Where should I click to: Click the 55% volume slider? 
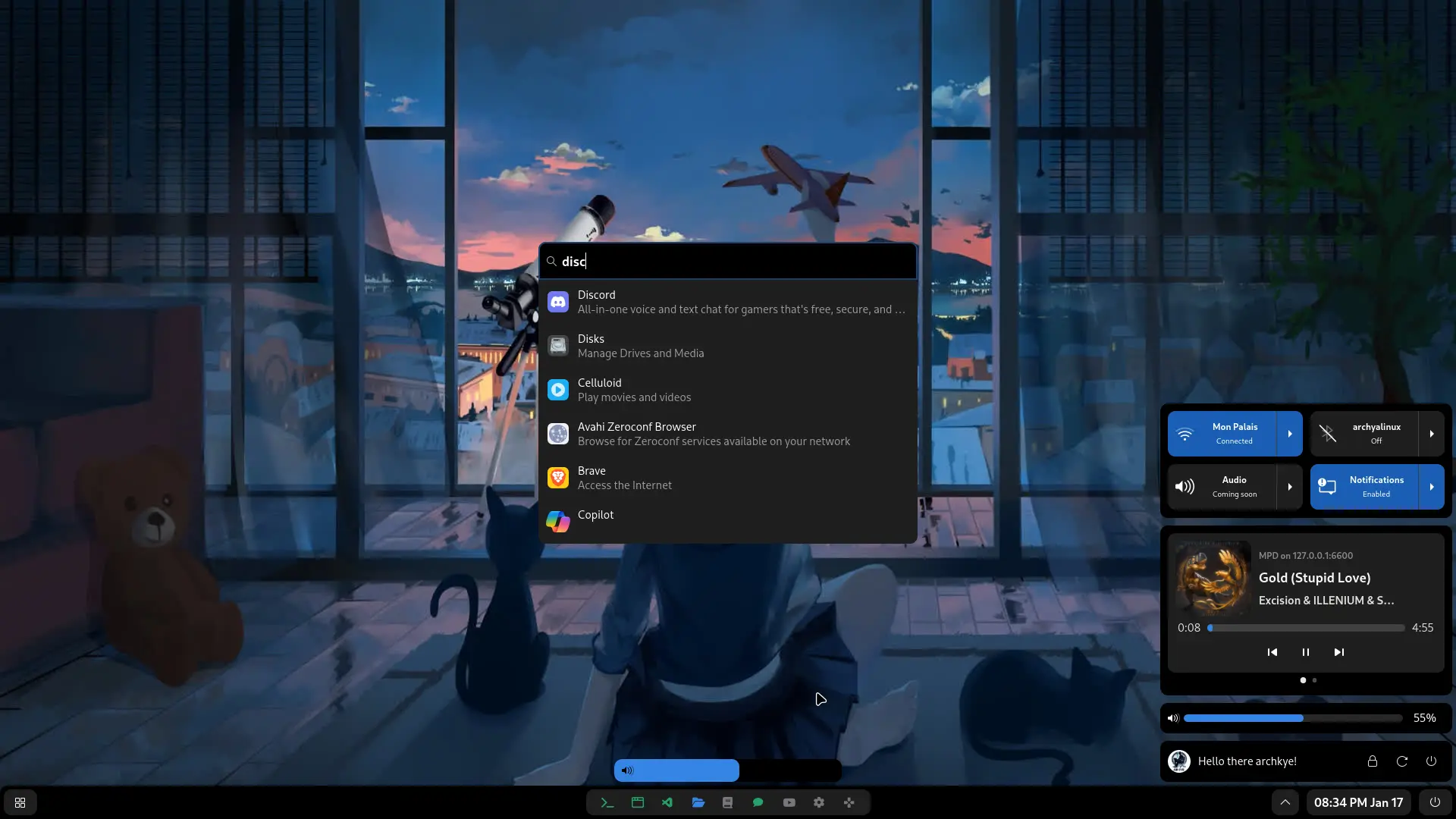(1292, 718)
